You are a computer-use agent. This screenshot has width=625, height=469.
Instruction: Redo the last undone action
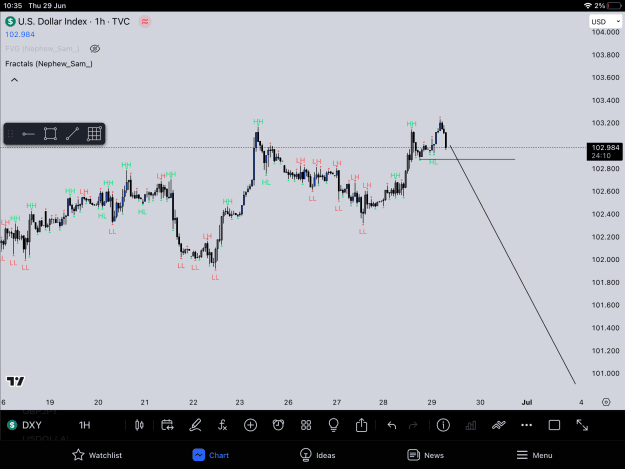413,426
